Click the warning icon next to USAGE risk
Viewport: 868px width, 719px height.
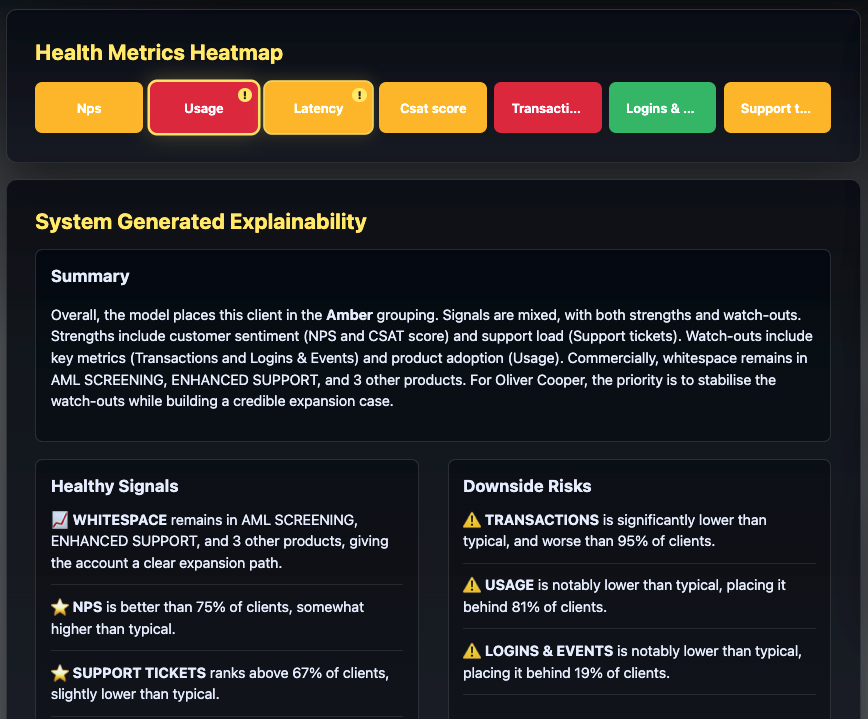(x=470, y=585)
